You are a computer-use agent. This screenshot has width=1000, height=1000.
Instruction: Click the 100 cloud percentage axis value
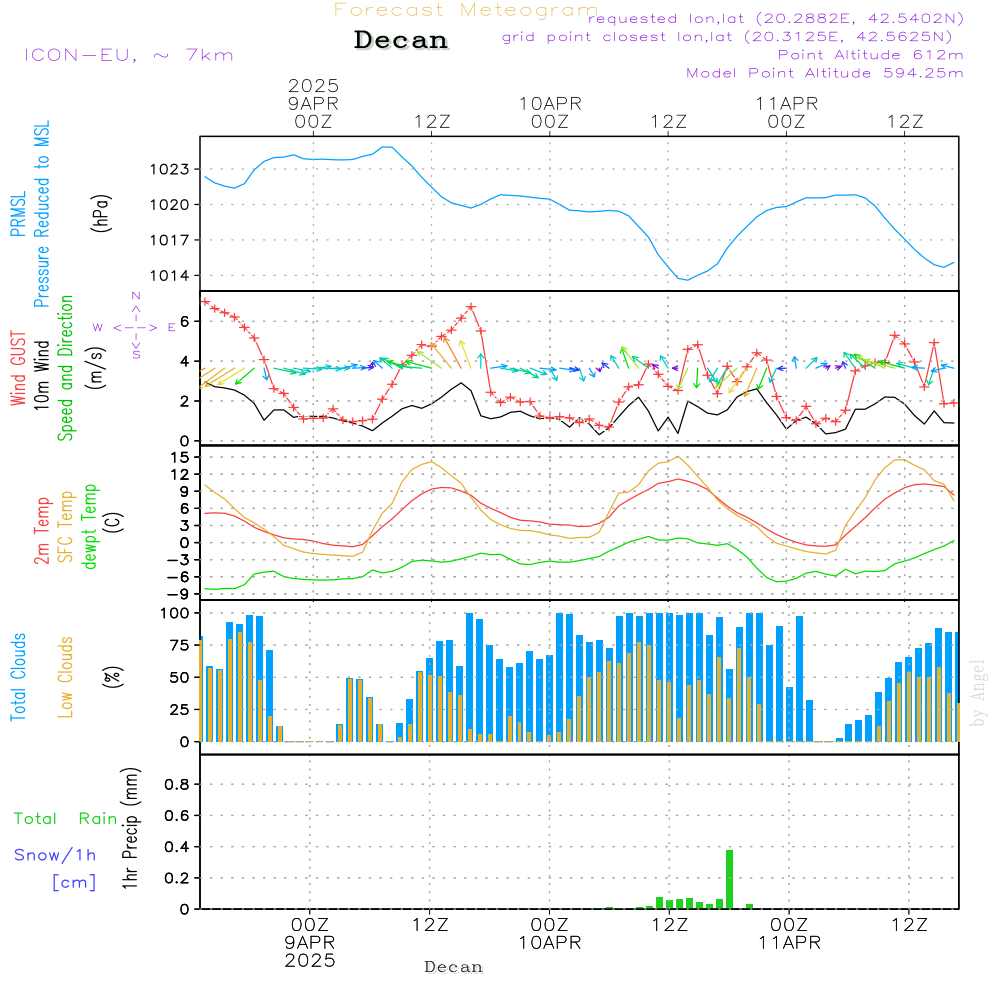click(175, 614)
